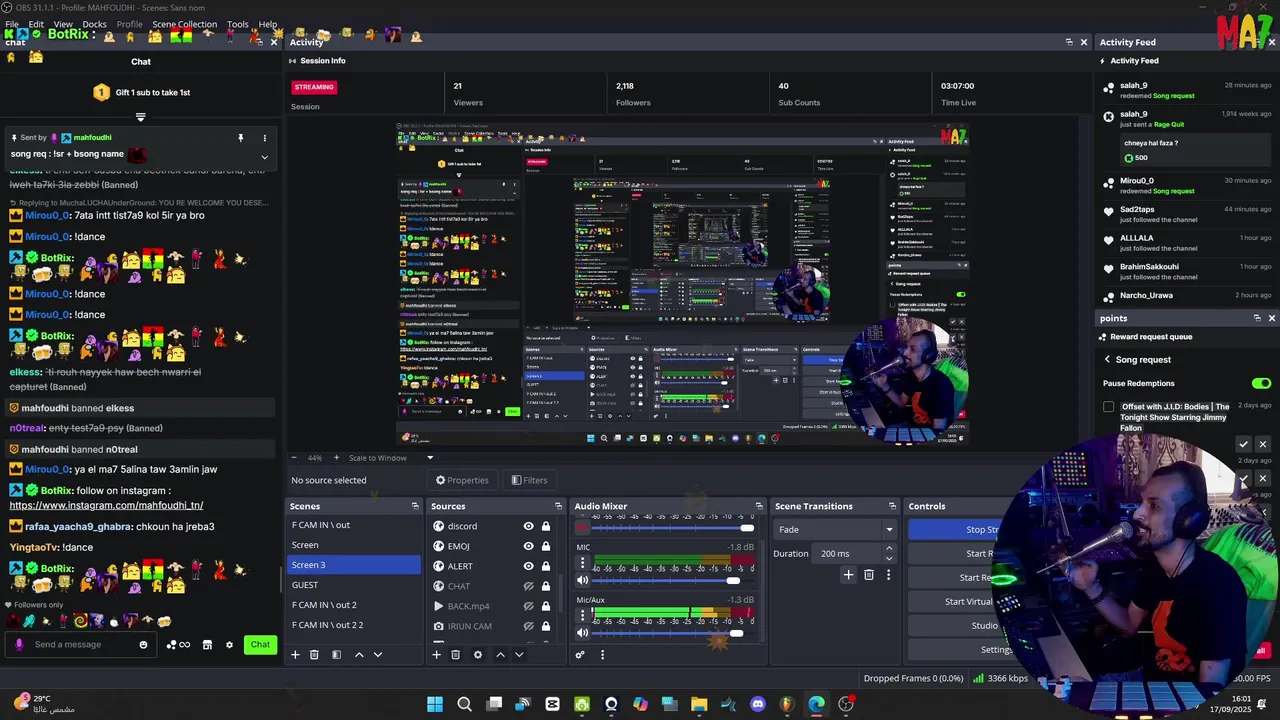Viewport: 1280px width, 720px height.
Task: Increase transition Duration stepper up
Action: click(x=889, y=549)
